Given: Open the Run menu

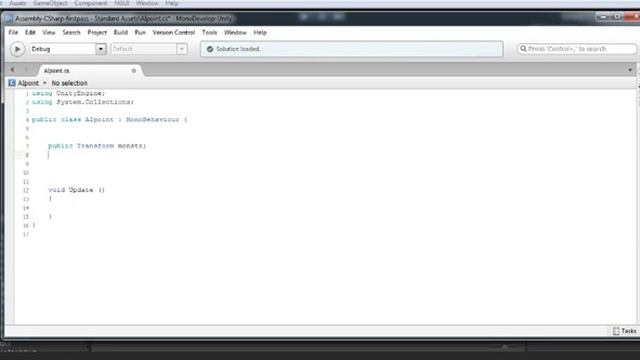Looking at the screenshot, I should click(140, 32).
